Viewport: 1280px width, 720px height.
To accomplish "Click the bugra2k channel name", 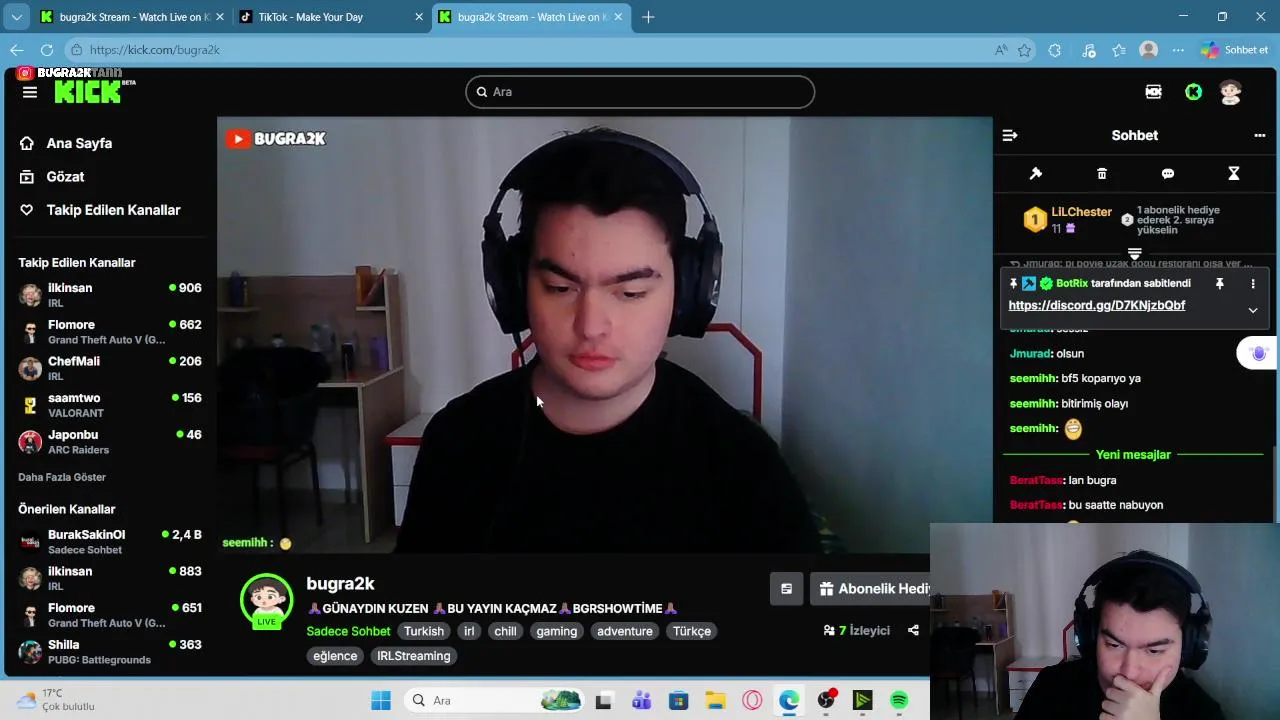I will point(340,584).
